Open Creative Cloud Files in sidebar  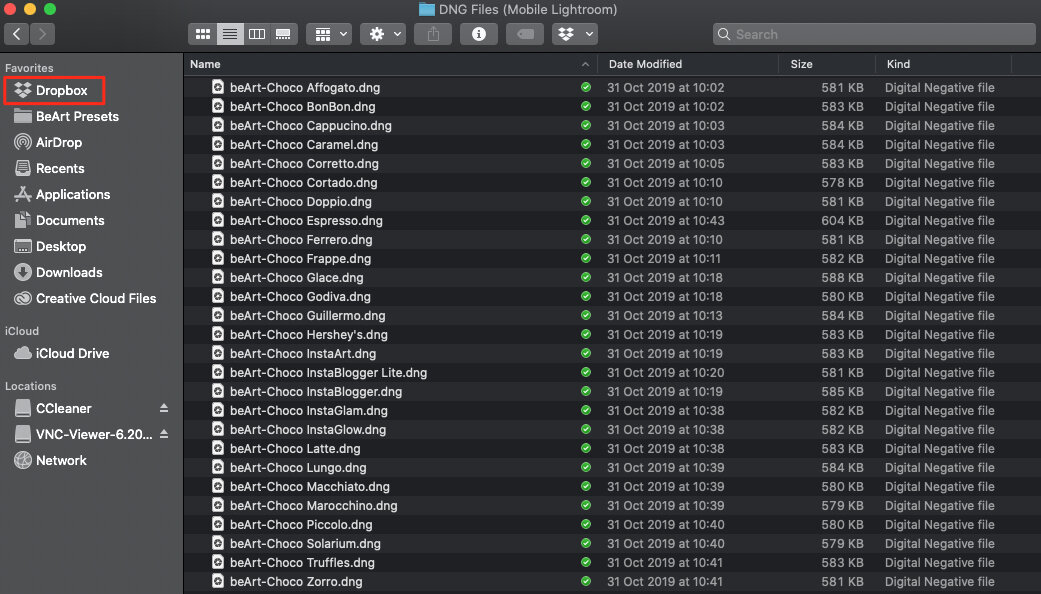[x=85, y=299]
